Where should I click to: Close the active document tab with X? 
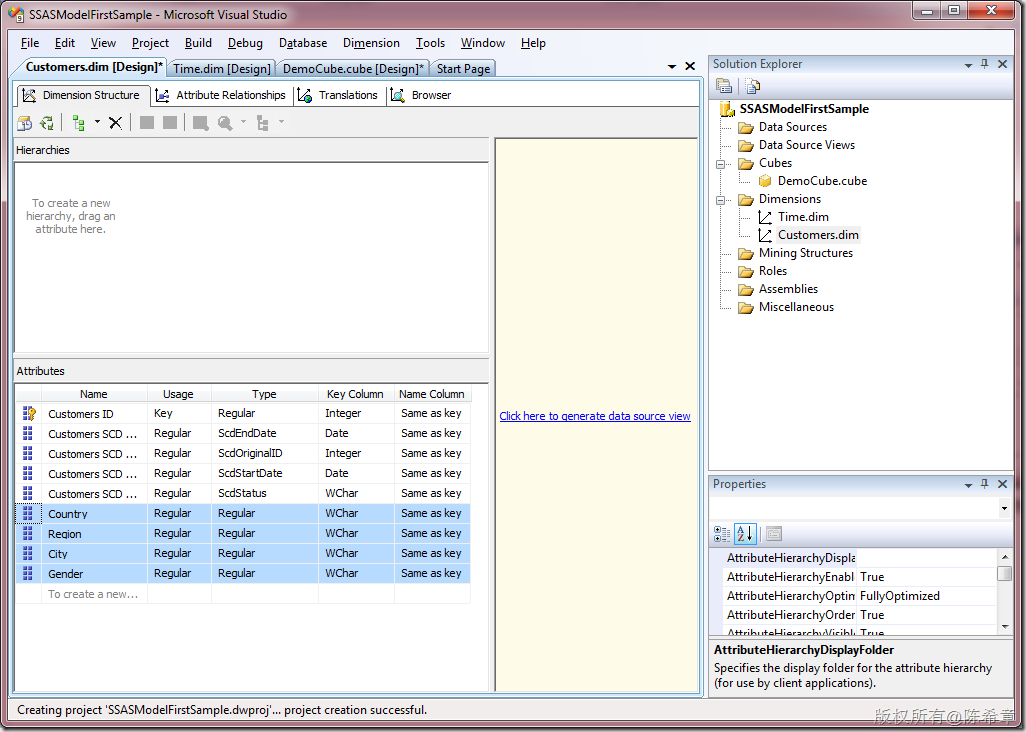click(690, 66)
